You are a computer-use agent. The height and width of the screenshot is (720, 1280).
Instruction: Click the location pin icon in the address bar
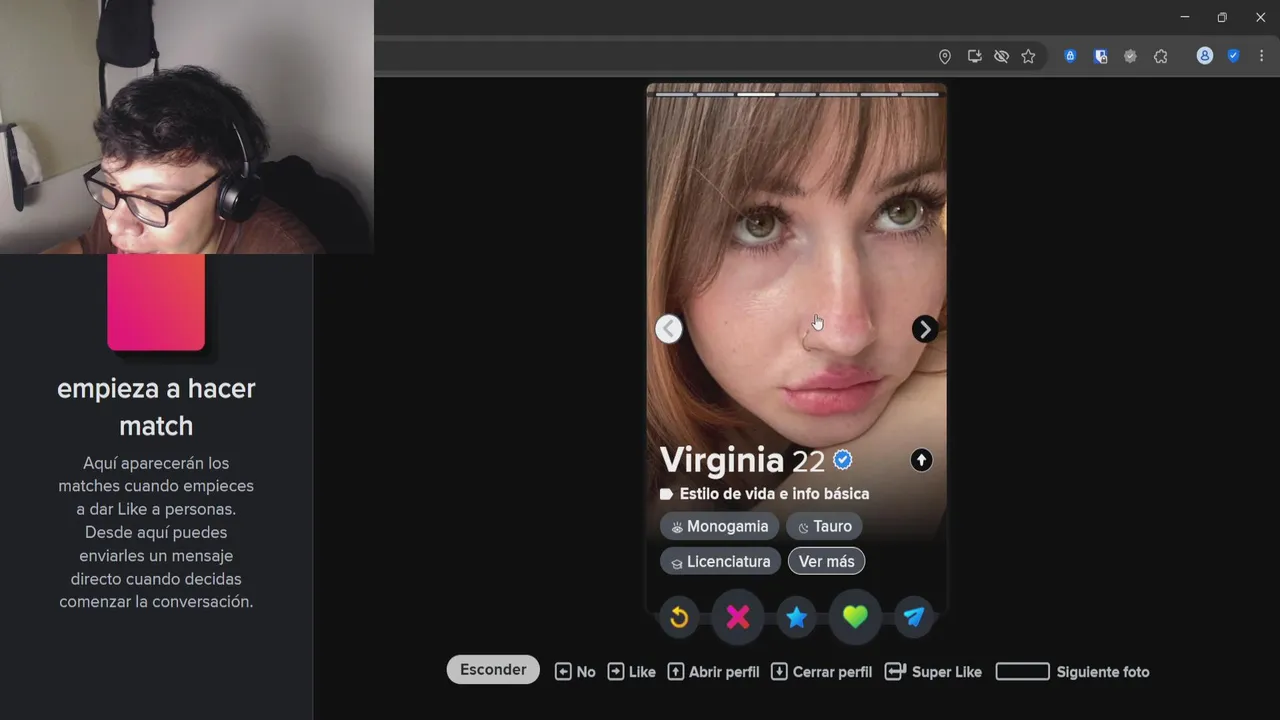coord(945,56)
